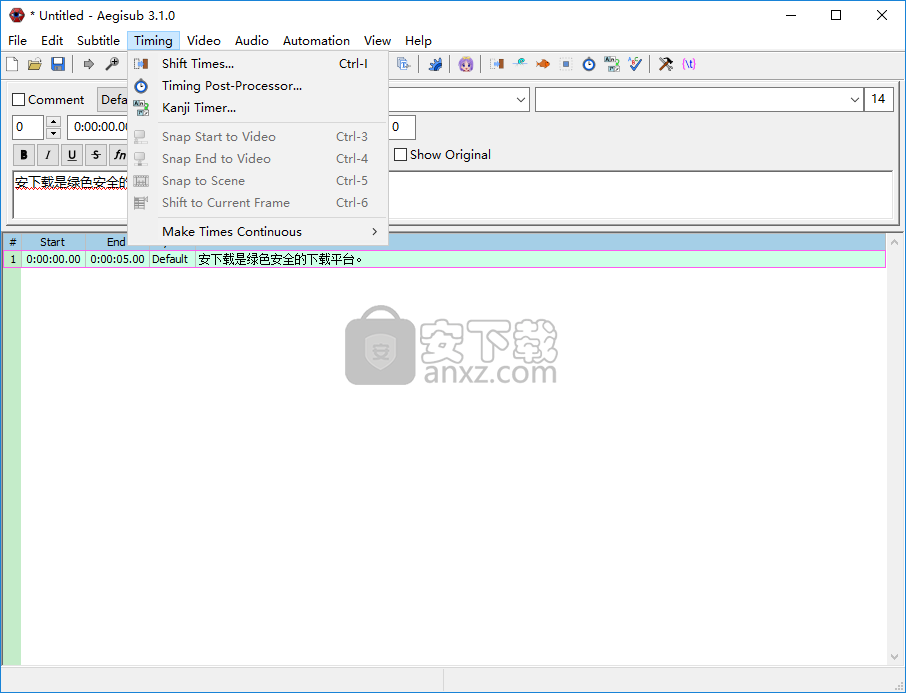Click Shift Times toolbar icon
Viewport: 906px width, 693px height.
(x=497, y=64)
